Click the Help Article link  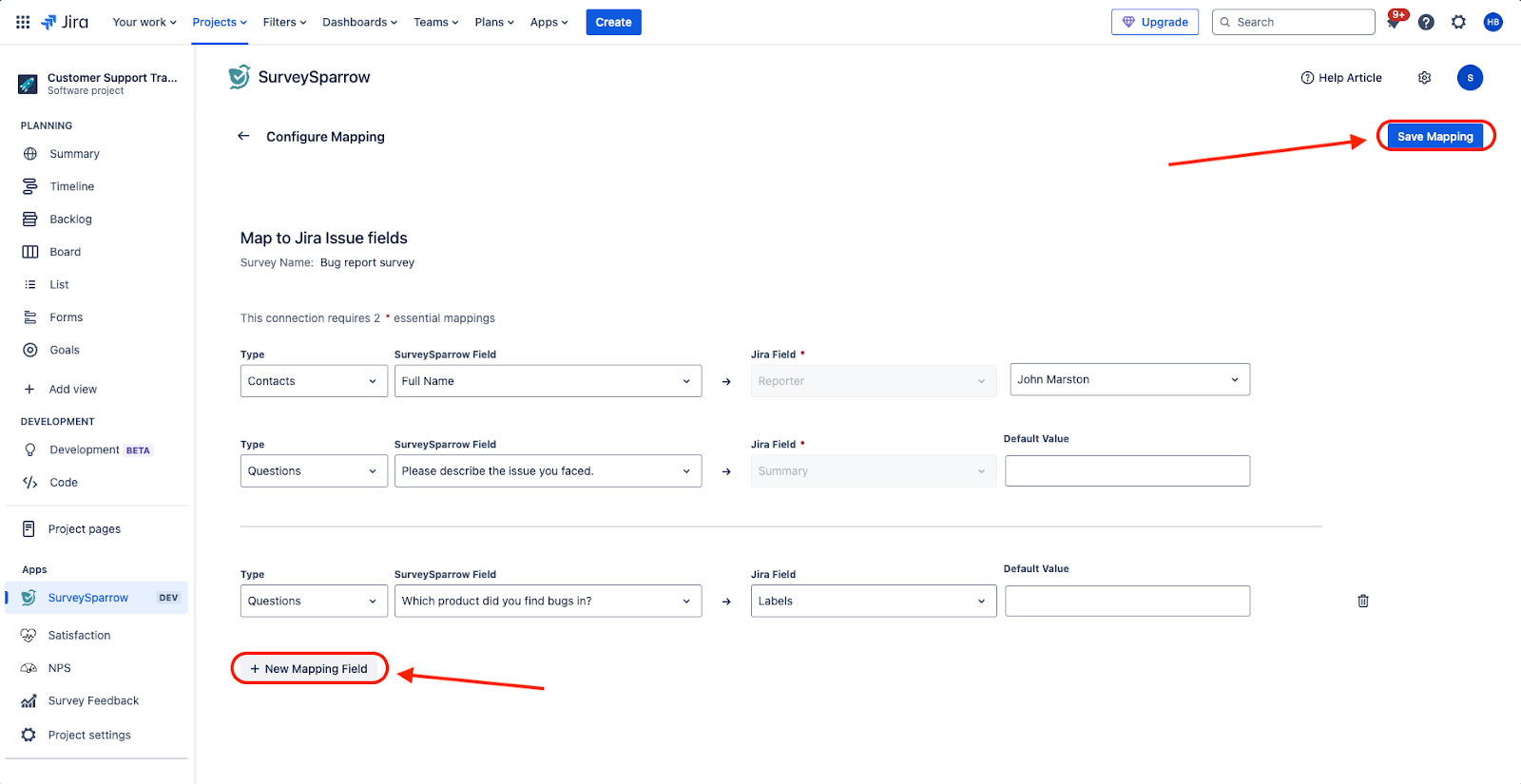tap(1341, 78)
